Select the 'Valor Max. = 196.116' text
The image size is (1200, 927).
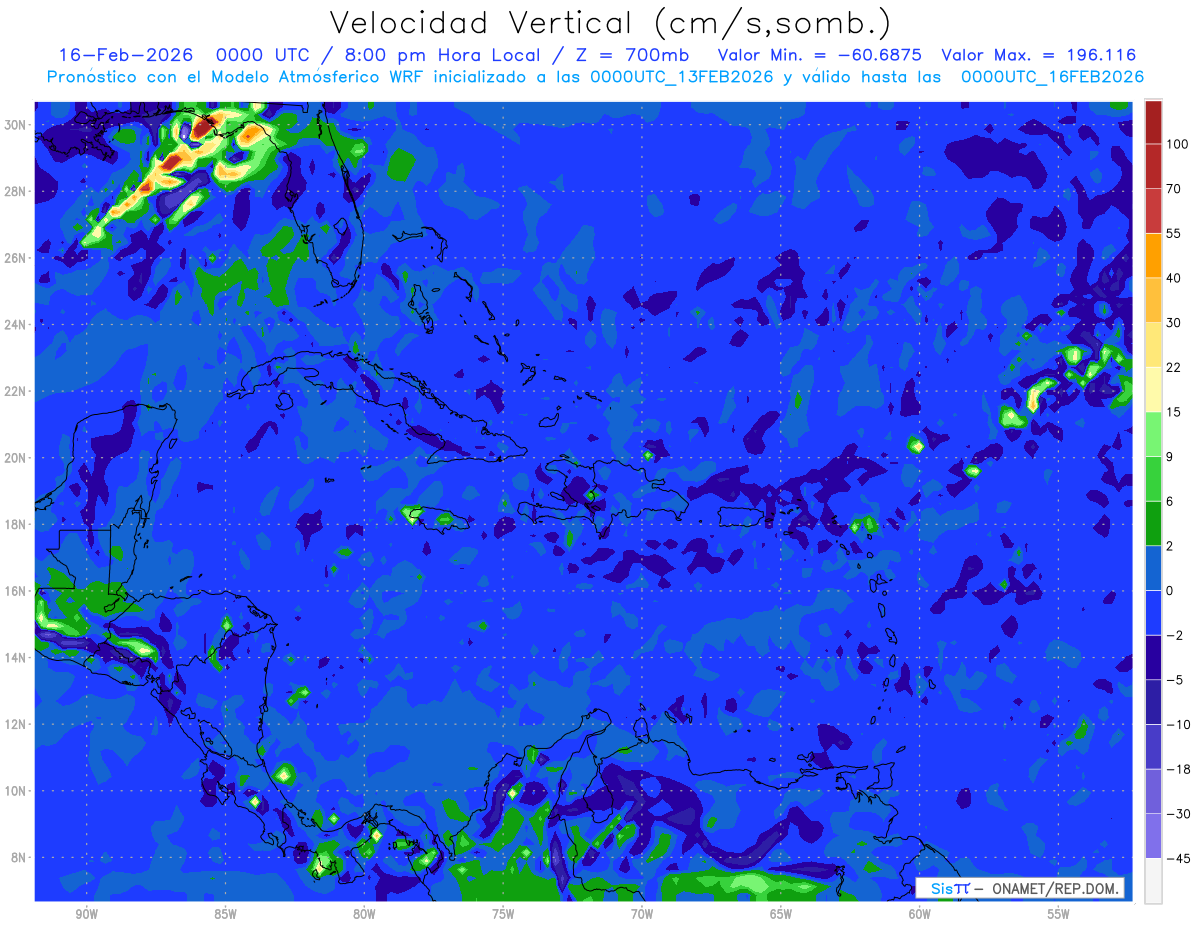click(x=1039, y=55)
